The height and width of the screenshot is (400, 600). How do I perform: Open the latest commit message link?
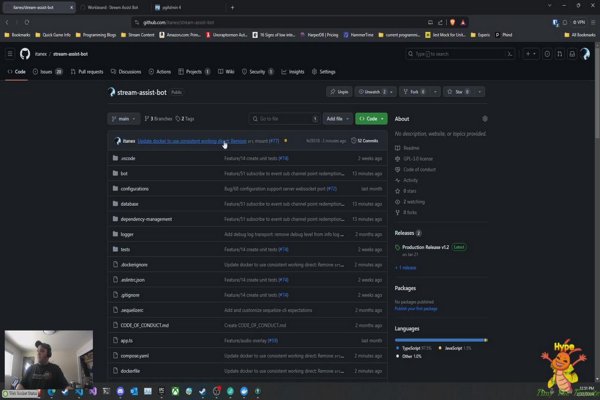192,141
